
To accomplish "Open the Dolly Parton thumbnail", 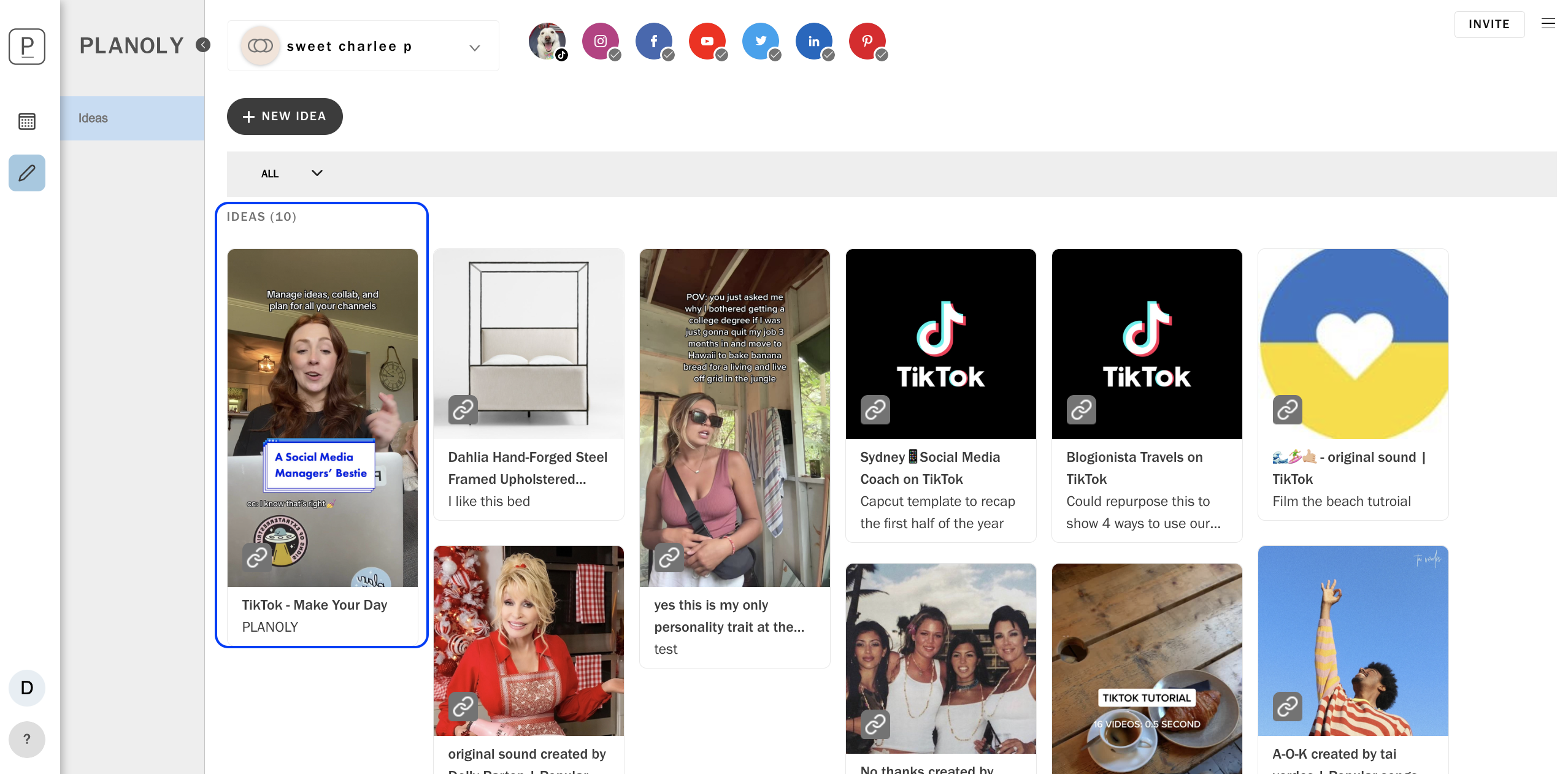I will (529, 641).
